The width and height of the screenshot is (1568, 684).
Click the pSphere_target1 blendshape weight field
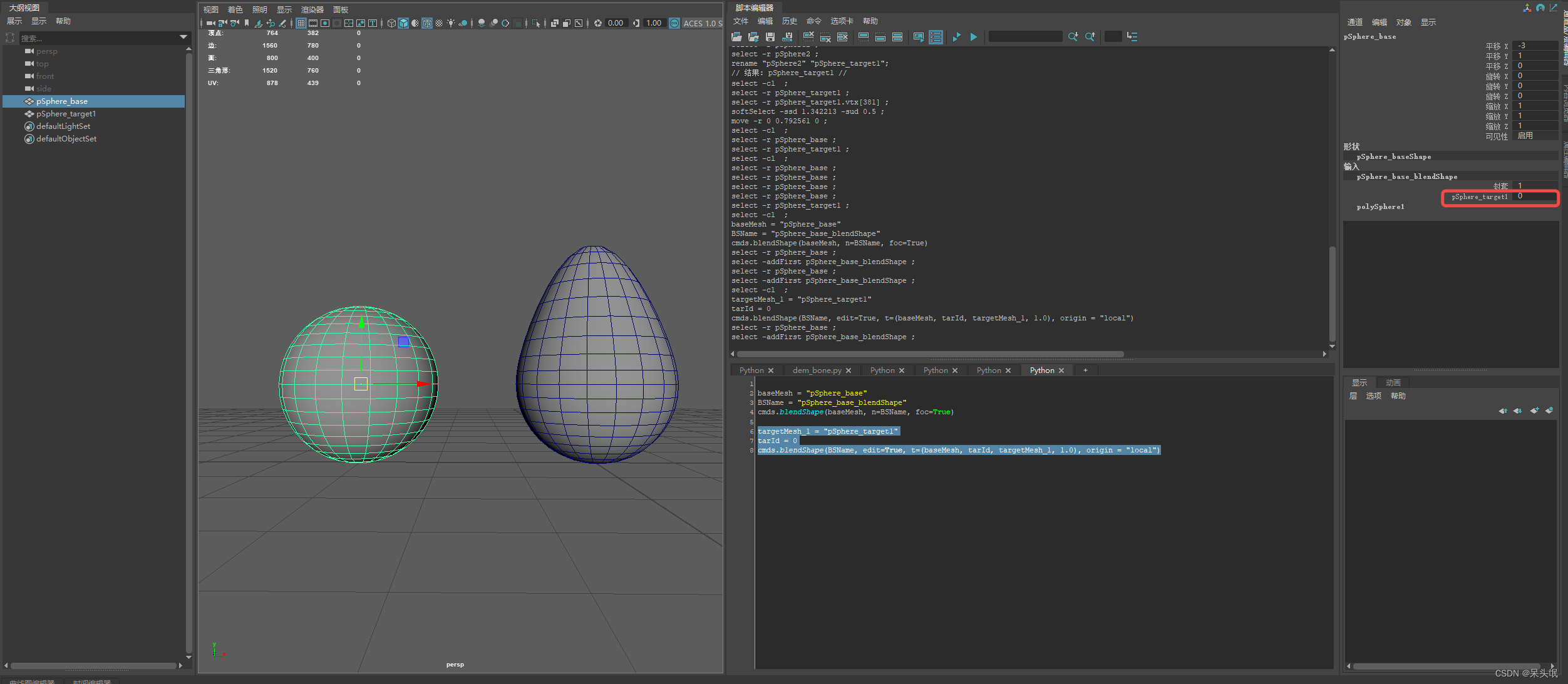pyautogui.click(x=1534, y=197)
